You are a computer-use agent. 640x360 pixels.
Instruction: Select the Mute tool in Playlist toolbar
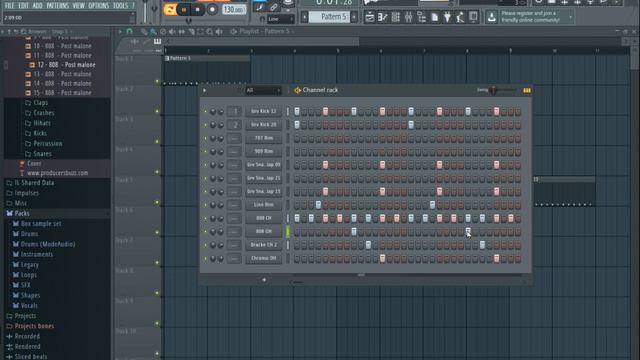coord(172,31)
